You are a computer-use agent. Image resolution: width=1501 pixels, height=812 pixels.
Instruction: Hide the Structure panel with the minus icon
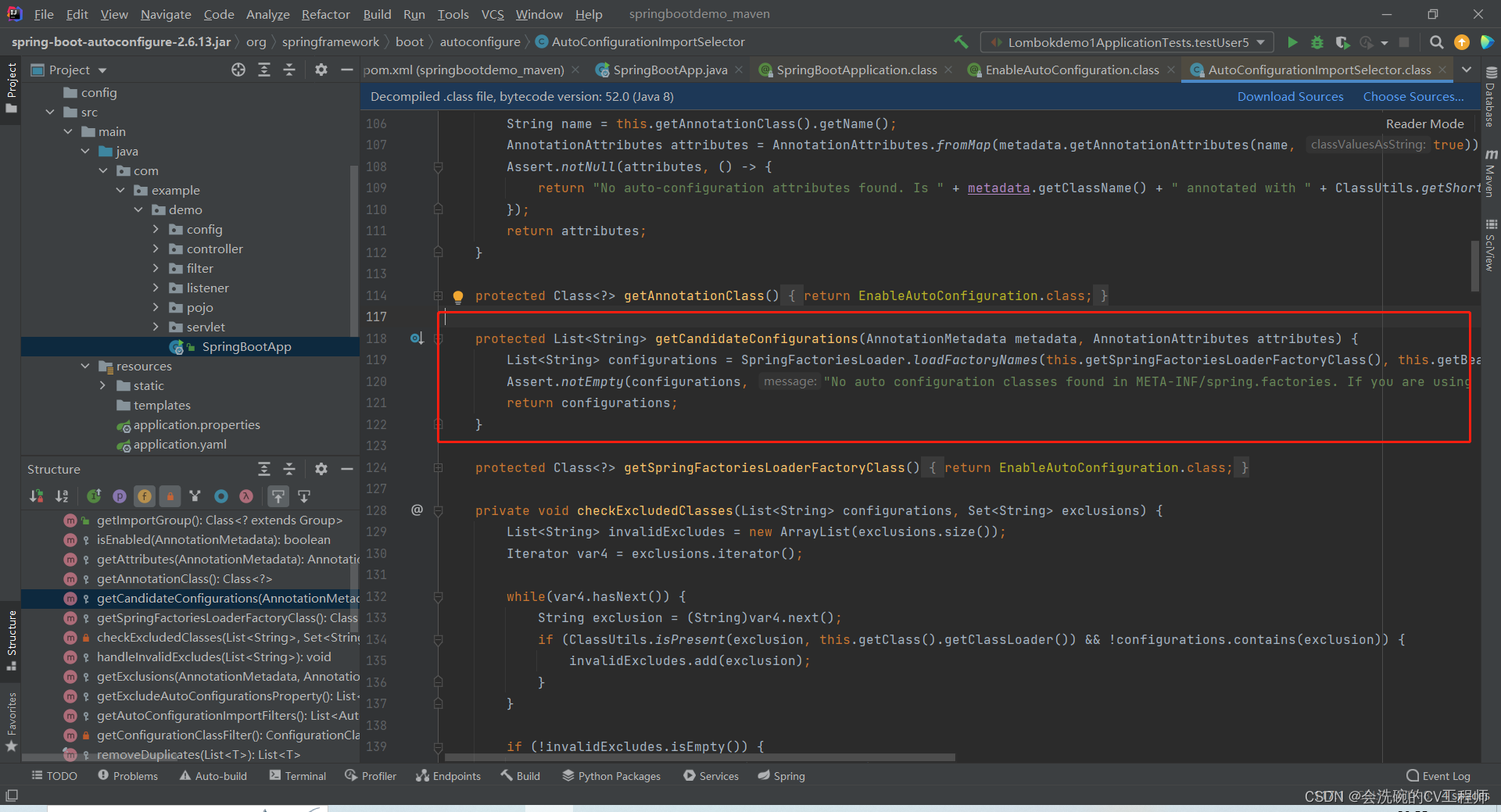coord(347,469)
